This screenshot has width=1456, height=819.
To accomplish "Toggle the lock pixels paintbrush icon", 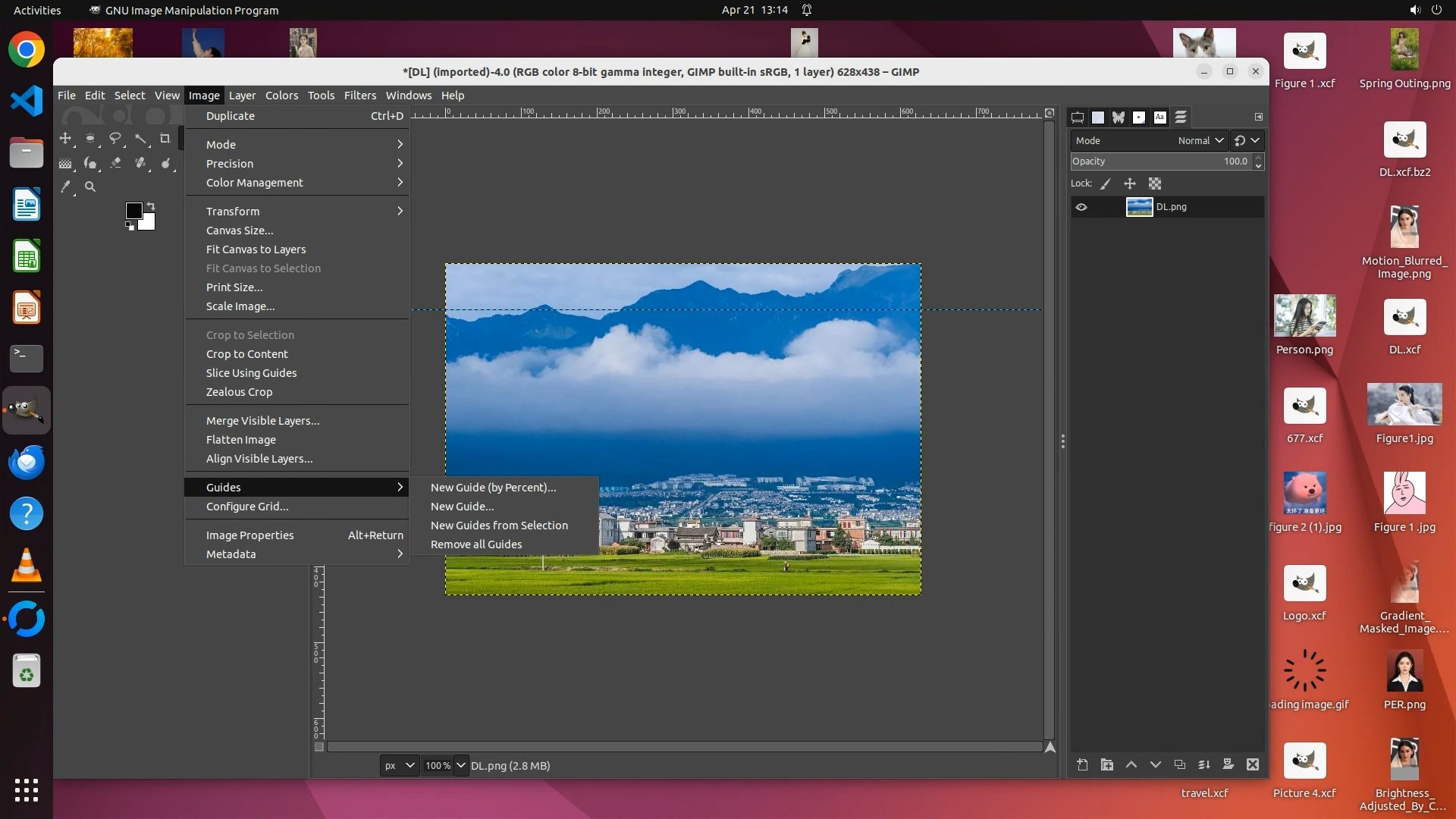I will point(1106,184).
